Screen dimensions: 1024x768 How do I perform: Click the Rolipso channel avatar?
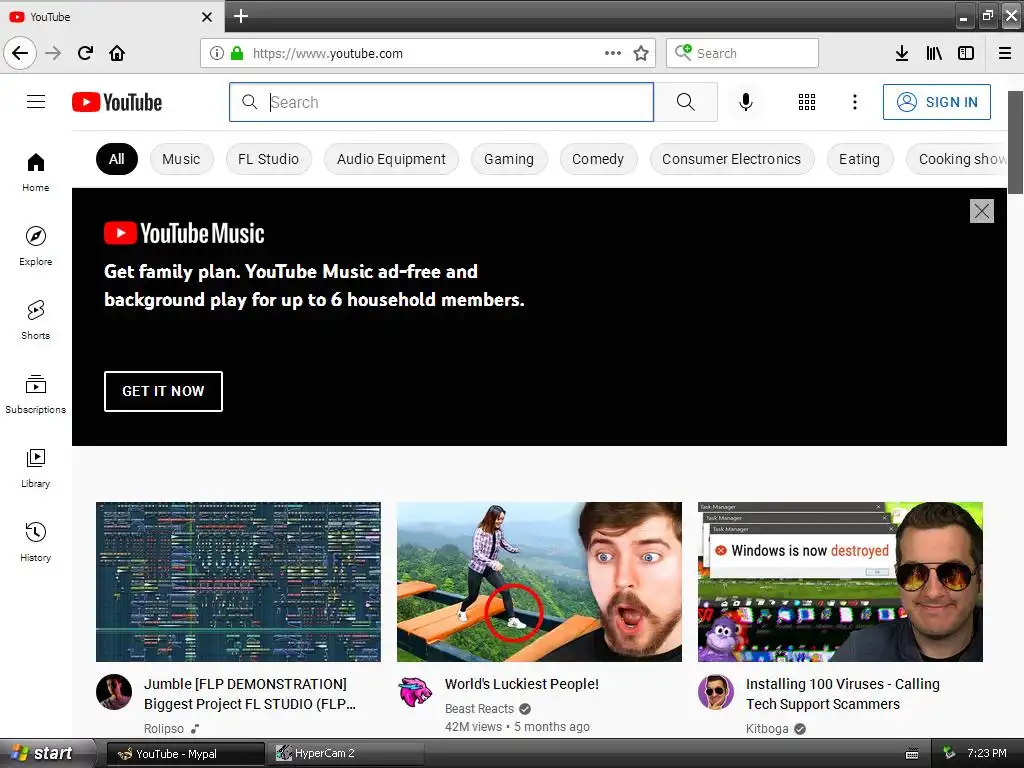point(114,692)
